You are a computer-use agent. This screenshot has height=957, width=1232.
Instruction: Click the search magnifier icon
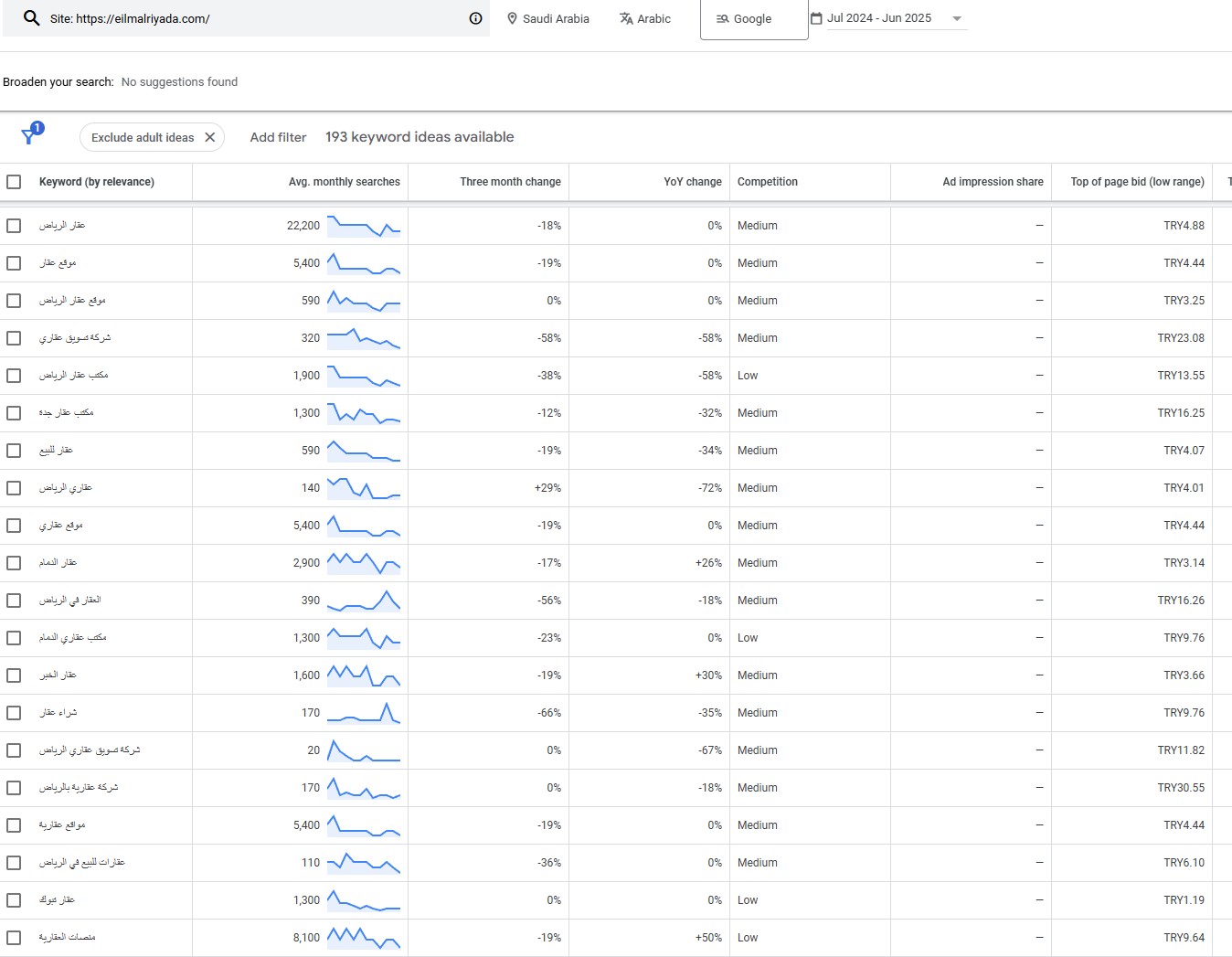click(x=31, y=18)
